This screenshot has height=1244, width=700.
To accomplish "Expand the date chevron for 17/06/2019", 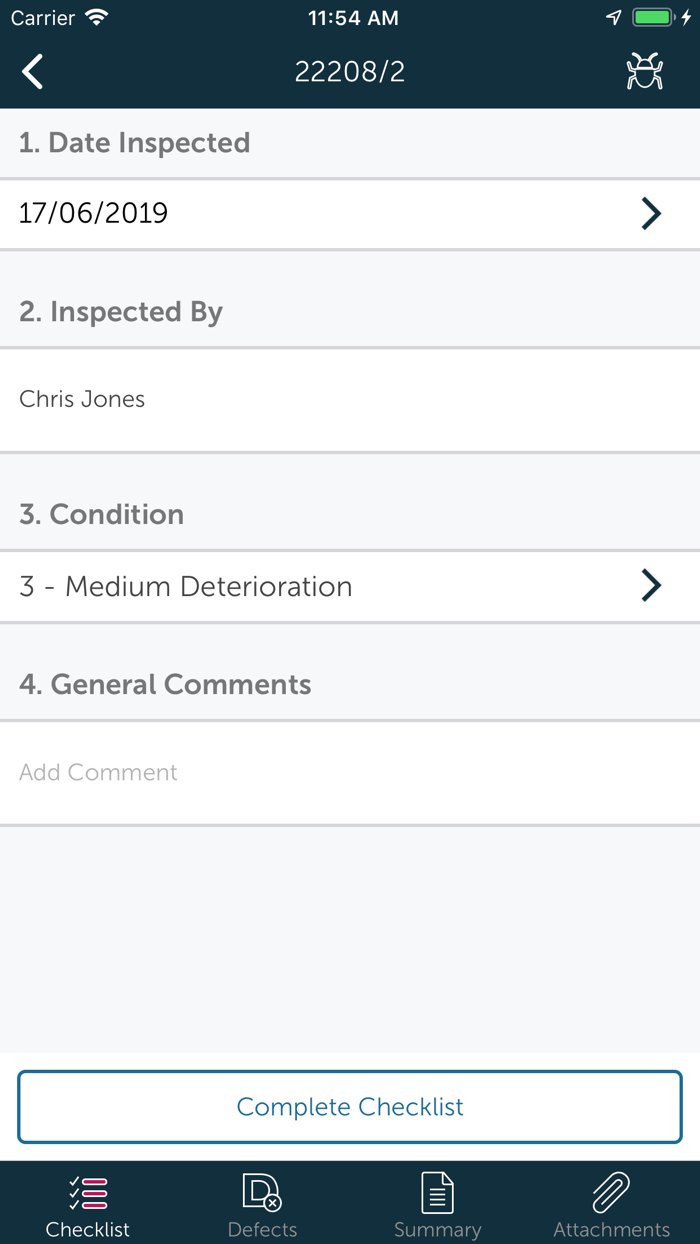I will 651,213.
